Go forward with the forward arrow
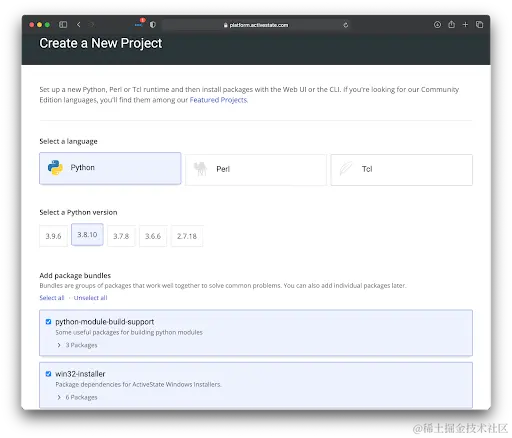The image size is (512, 438). coord(92,25)
